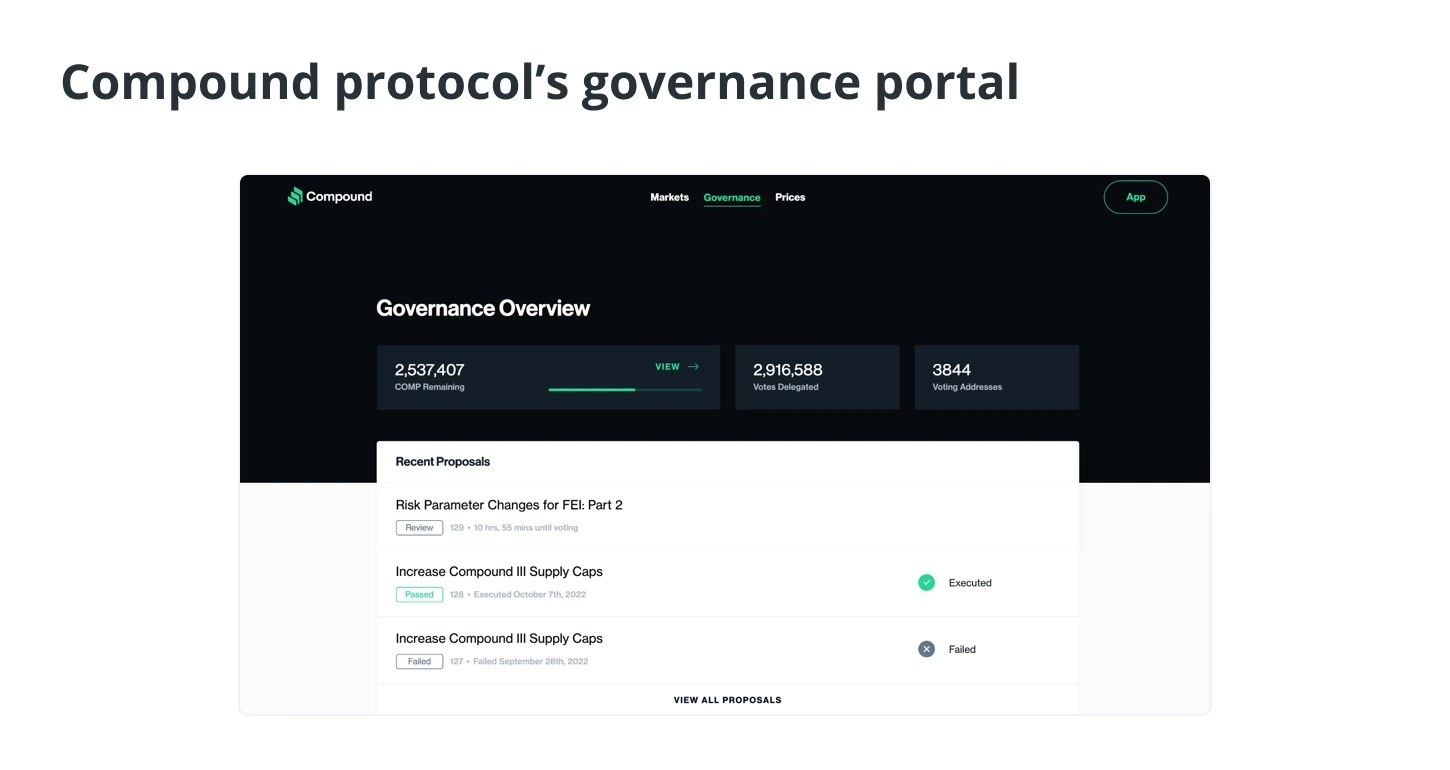Open the Markets tab
This screenshot has width=1450, height=770.
pos(669,197)
